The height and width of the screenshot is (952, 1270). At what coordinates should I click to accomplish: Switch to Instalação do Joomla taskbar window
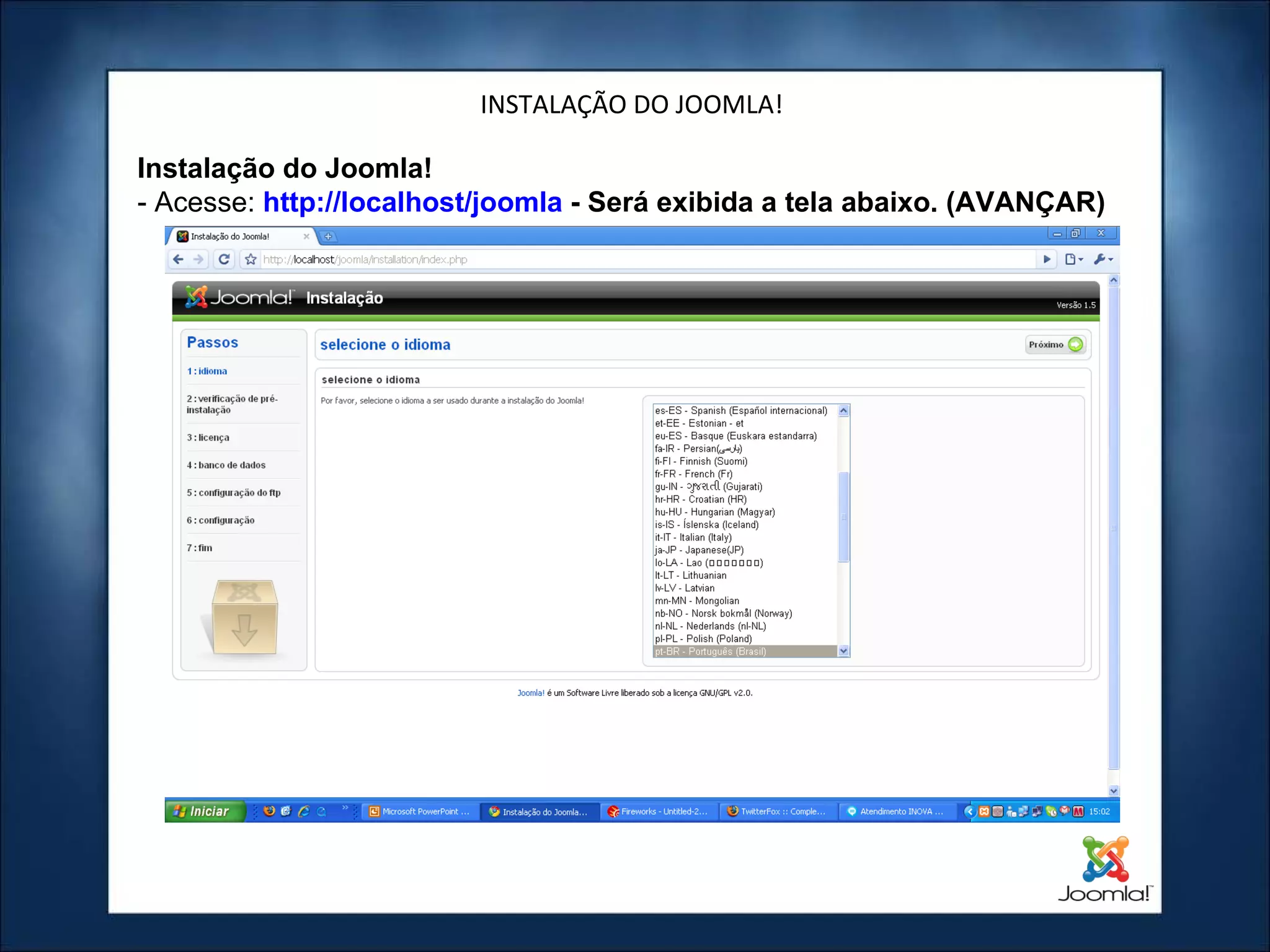[540, 811]
